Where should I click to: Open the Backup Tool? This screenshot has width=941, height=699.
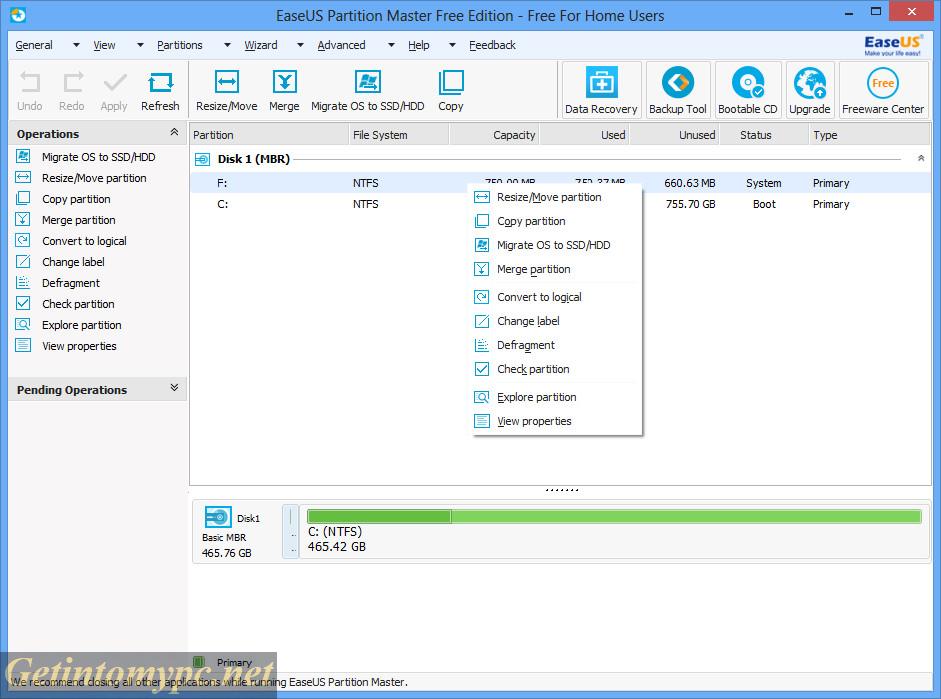tap(678, 90)
